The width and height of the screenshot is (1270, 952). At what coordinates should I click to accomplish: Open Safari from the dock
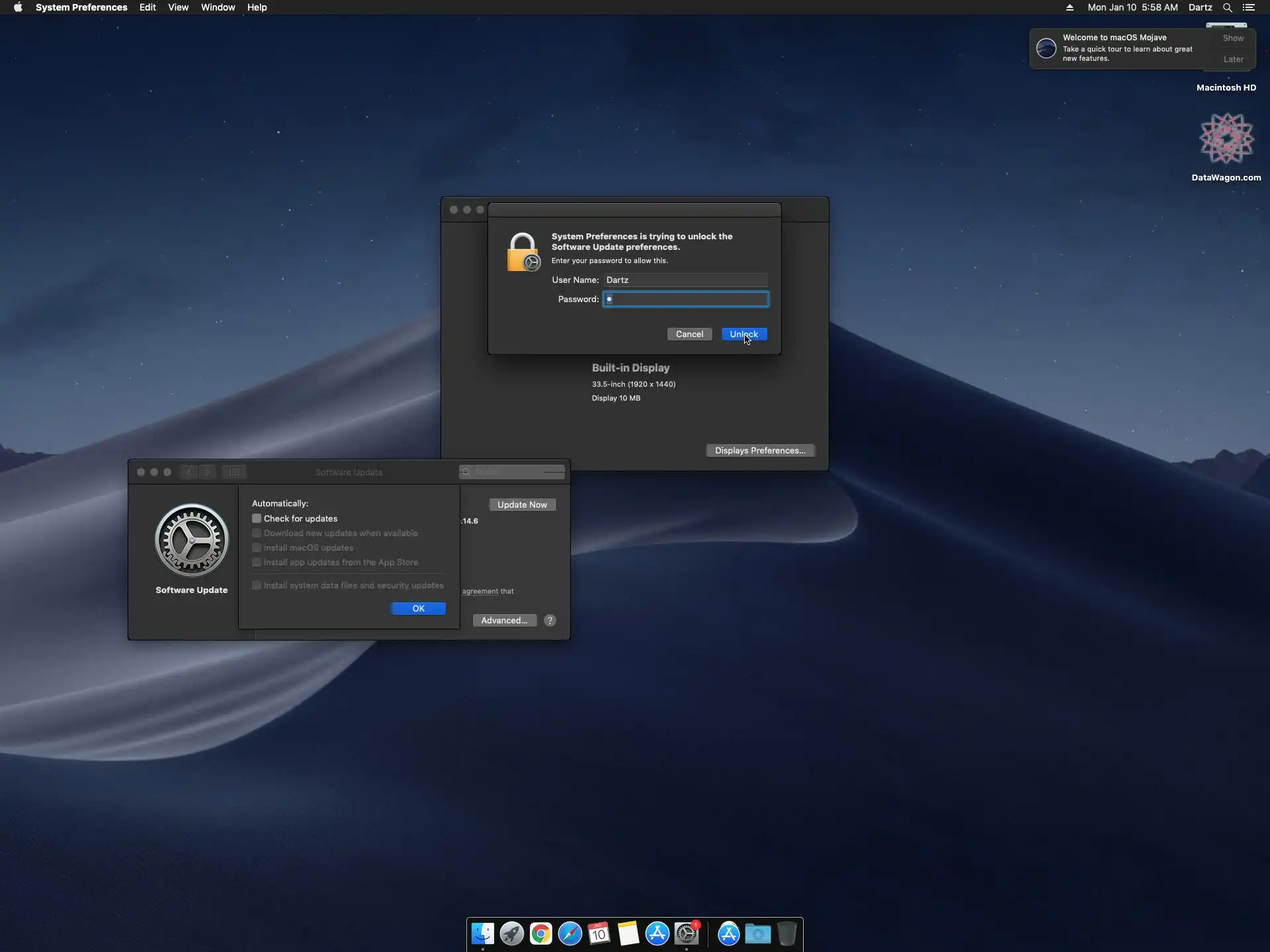coord(570,933)
